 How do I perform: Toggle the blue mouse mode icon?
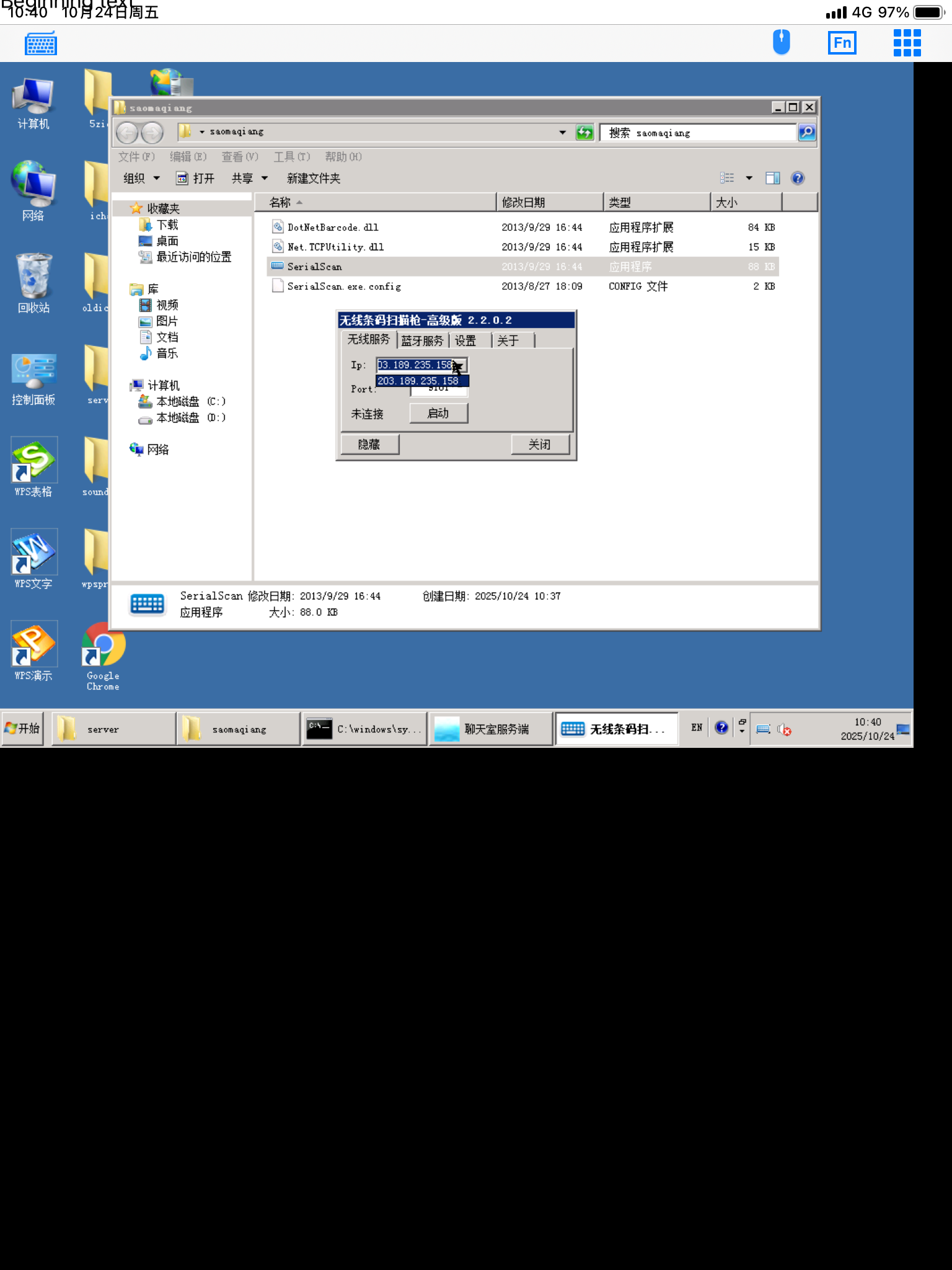(x=782, y=42)
